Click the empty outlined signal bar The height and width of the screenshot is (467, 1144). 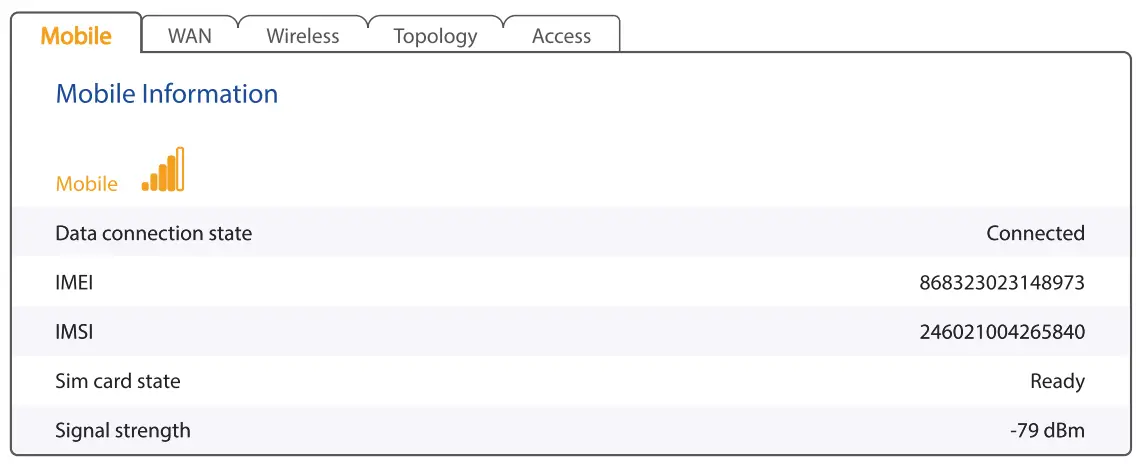(180, 169)
